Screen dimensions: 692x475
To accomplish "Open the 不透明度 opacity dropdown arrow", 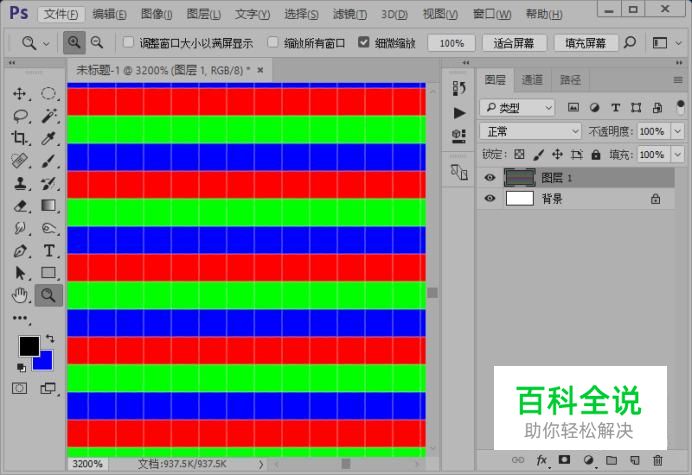I will click(677, 131).
